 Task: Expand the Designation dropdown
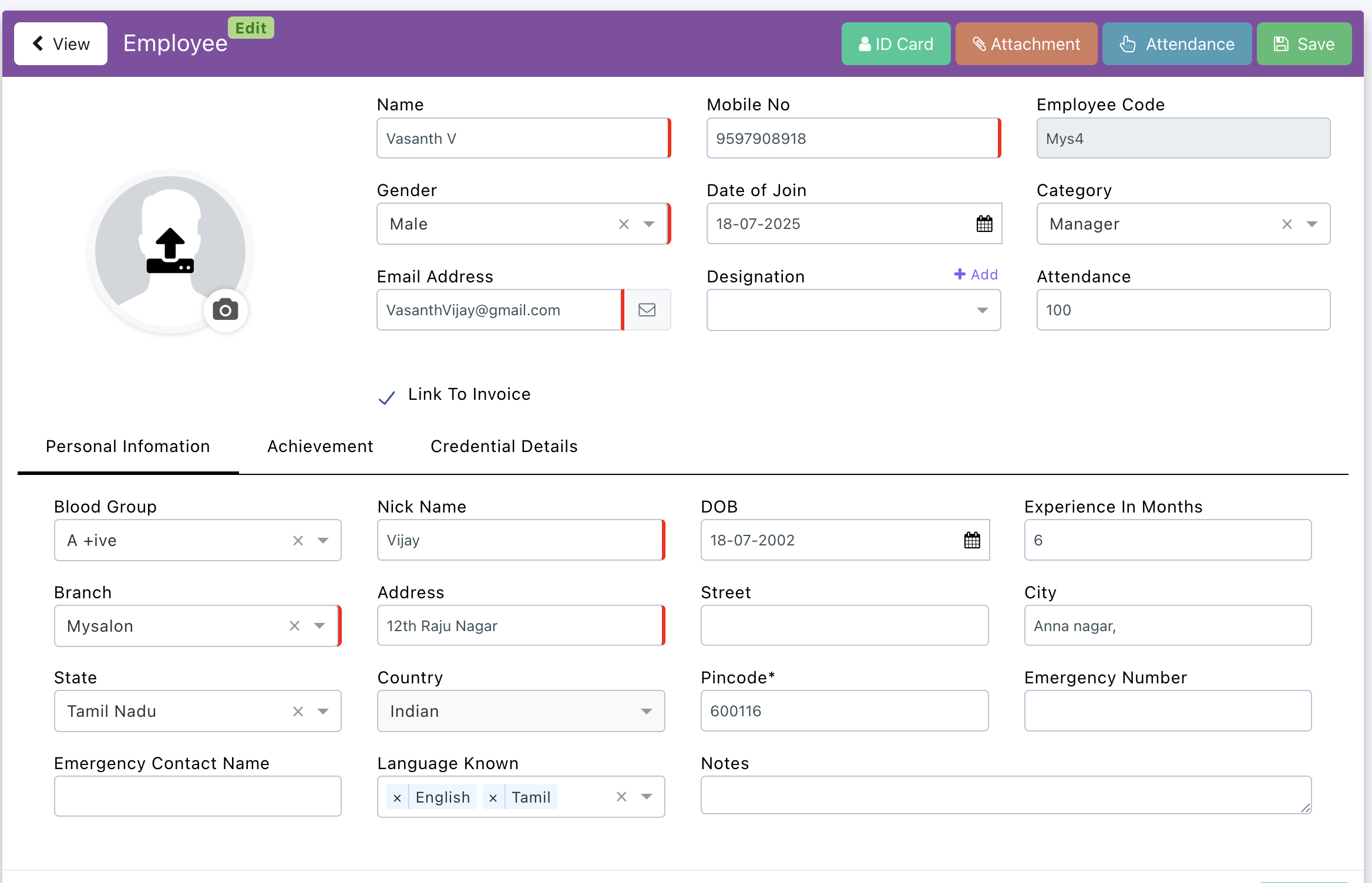click(x=982, y=311)
